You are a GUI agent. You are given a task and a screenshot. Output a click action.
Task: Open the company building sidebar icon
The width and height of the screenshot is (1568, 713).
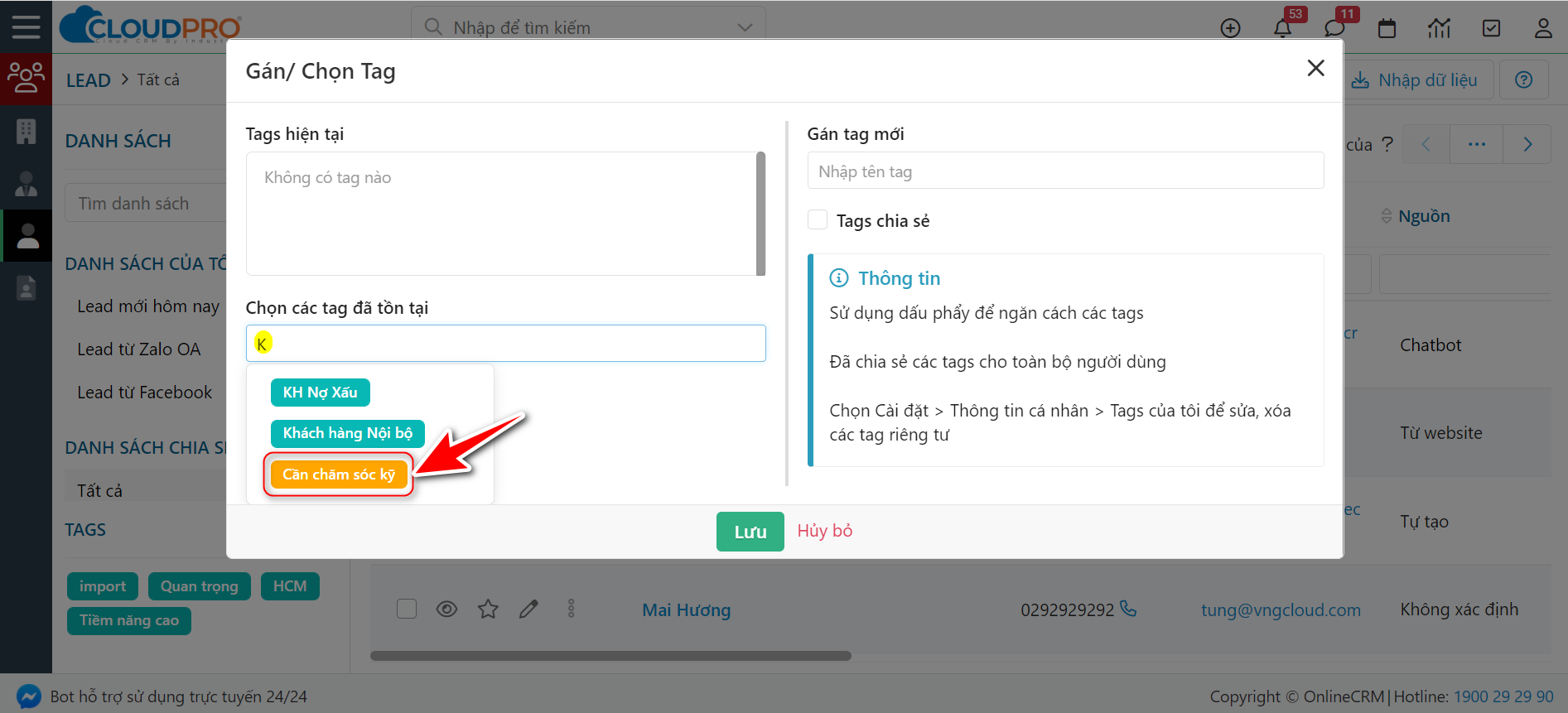26,132
